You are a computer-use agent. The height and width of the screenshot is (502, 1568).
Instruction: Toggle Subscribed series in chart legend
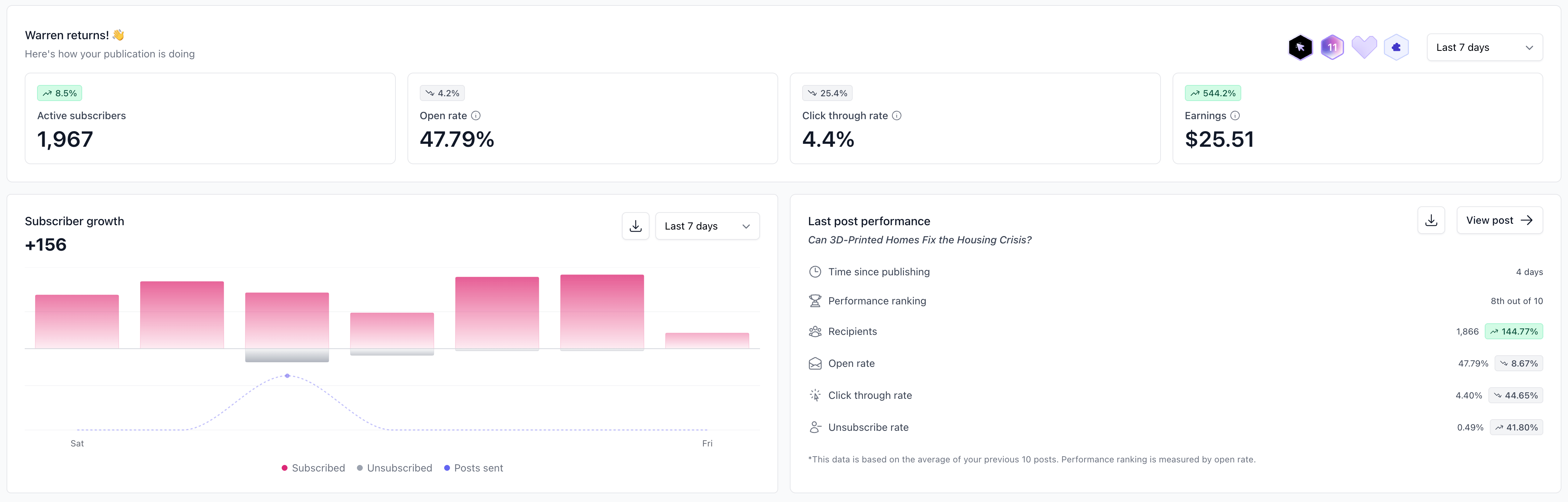[313, 468]
